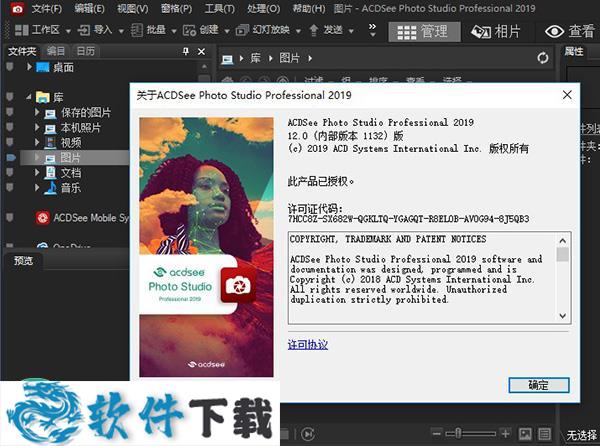
Task: Pin the folders pane
Action: click(x=186, y=51)
